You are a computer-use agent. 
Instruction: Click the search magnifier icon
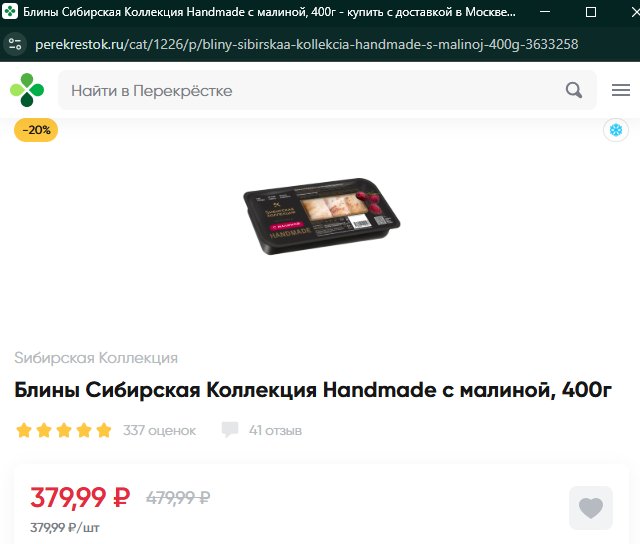573,90
